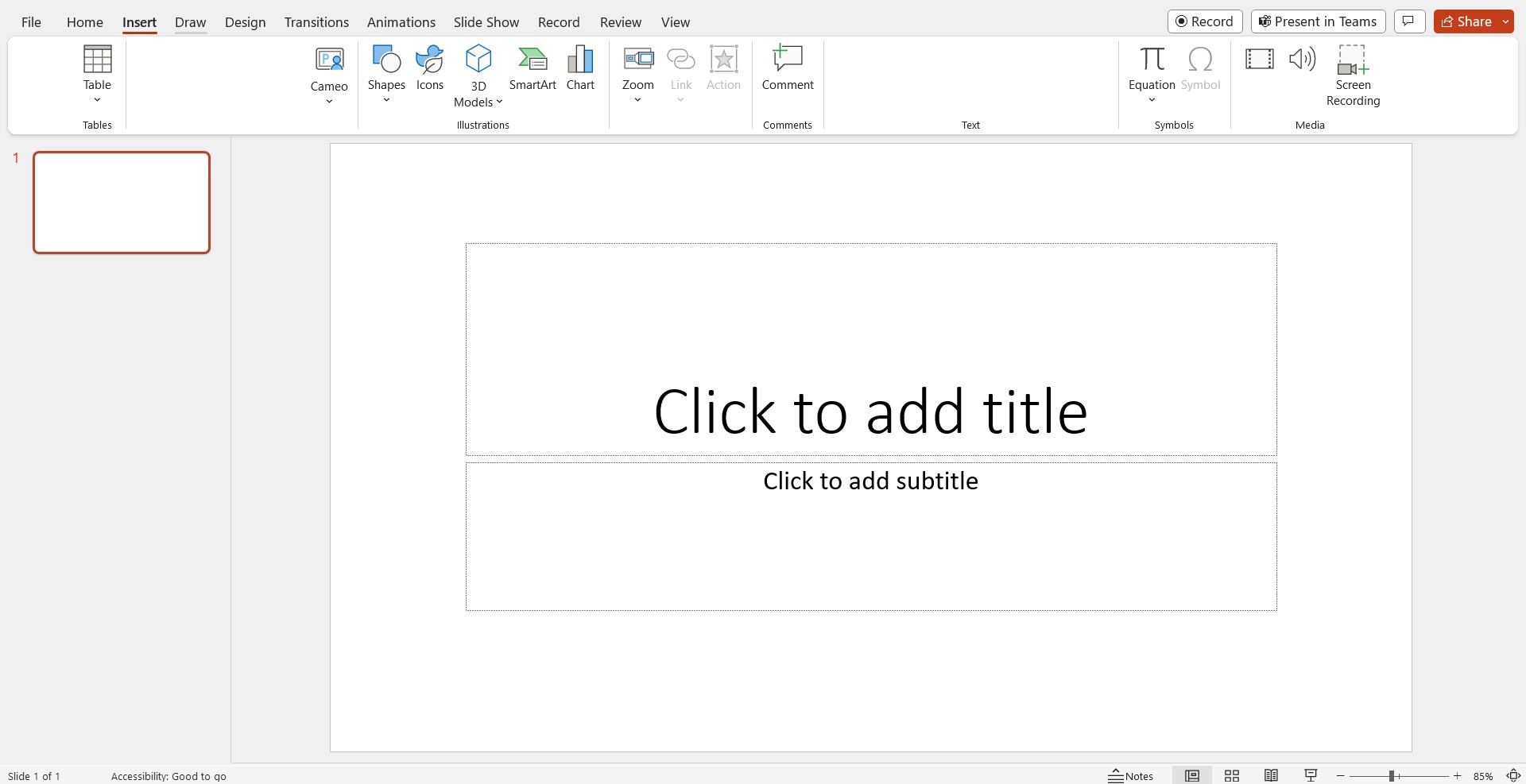Click the Record button at top right
Screen dimensions: 1526x784
1205,21
